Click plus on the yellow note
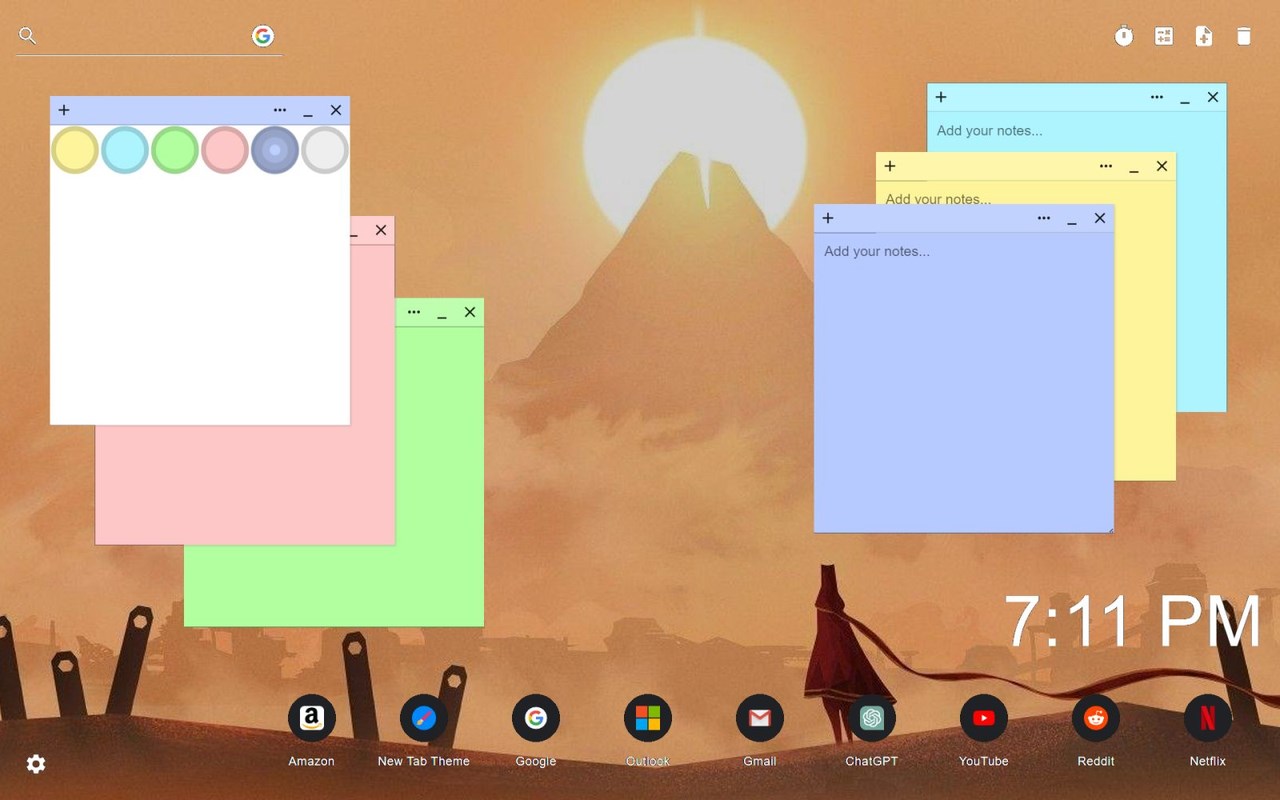This screenshot has height=800, width=1280. pos(890,166)
